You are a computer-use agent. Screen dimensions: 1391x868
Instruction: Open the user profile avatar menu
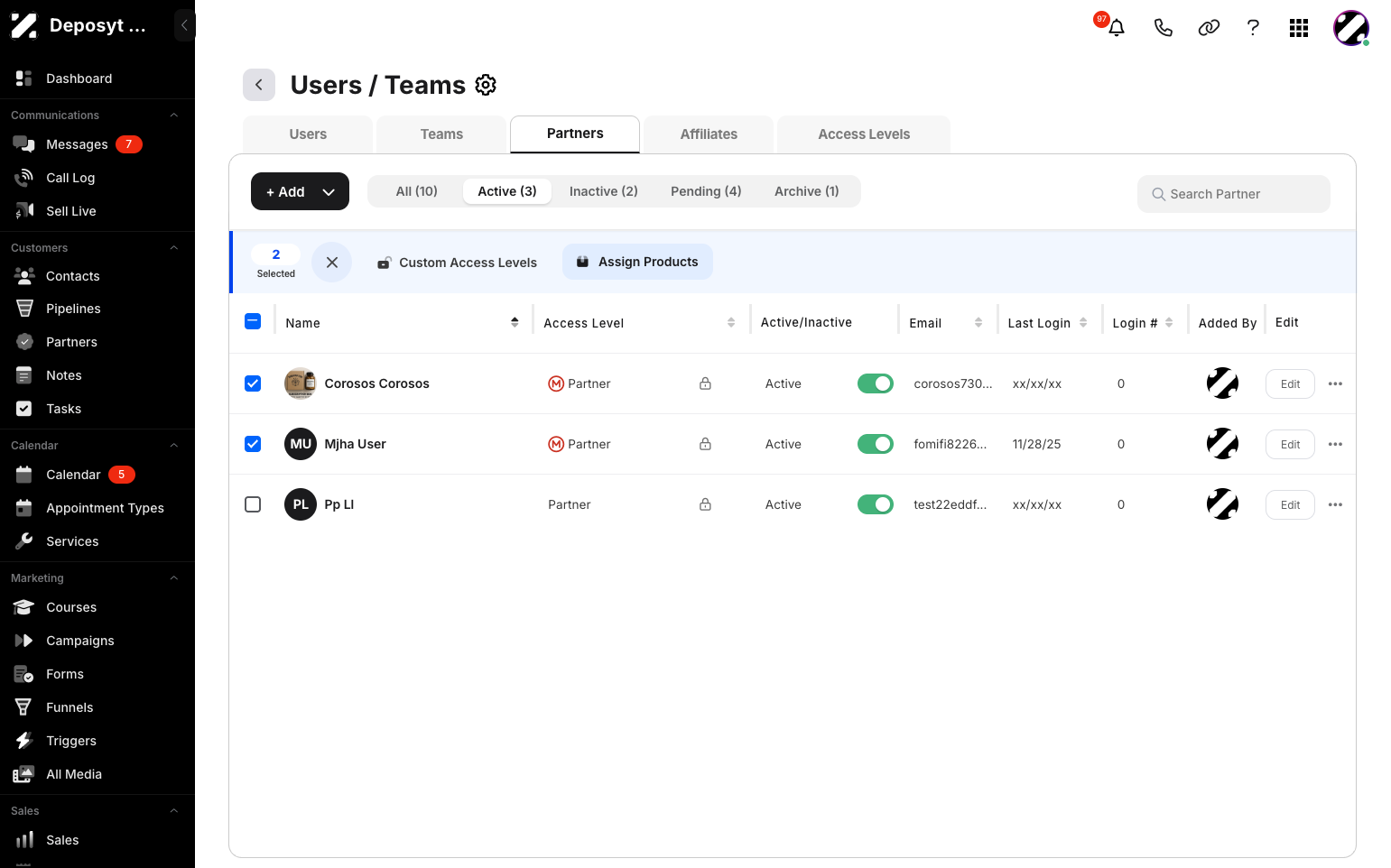click(x=1350, y=28)
